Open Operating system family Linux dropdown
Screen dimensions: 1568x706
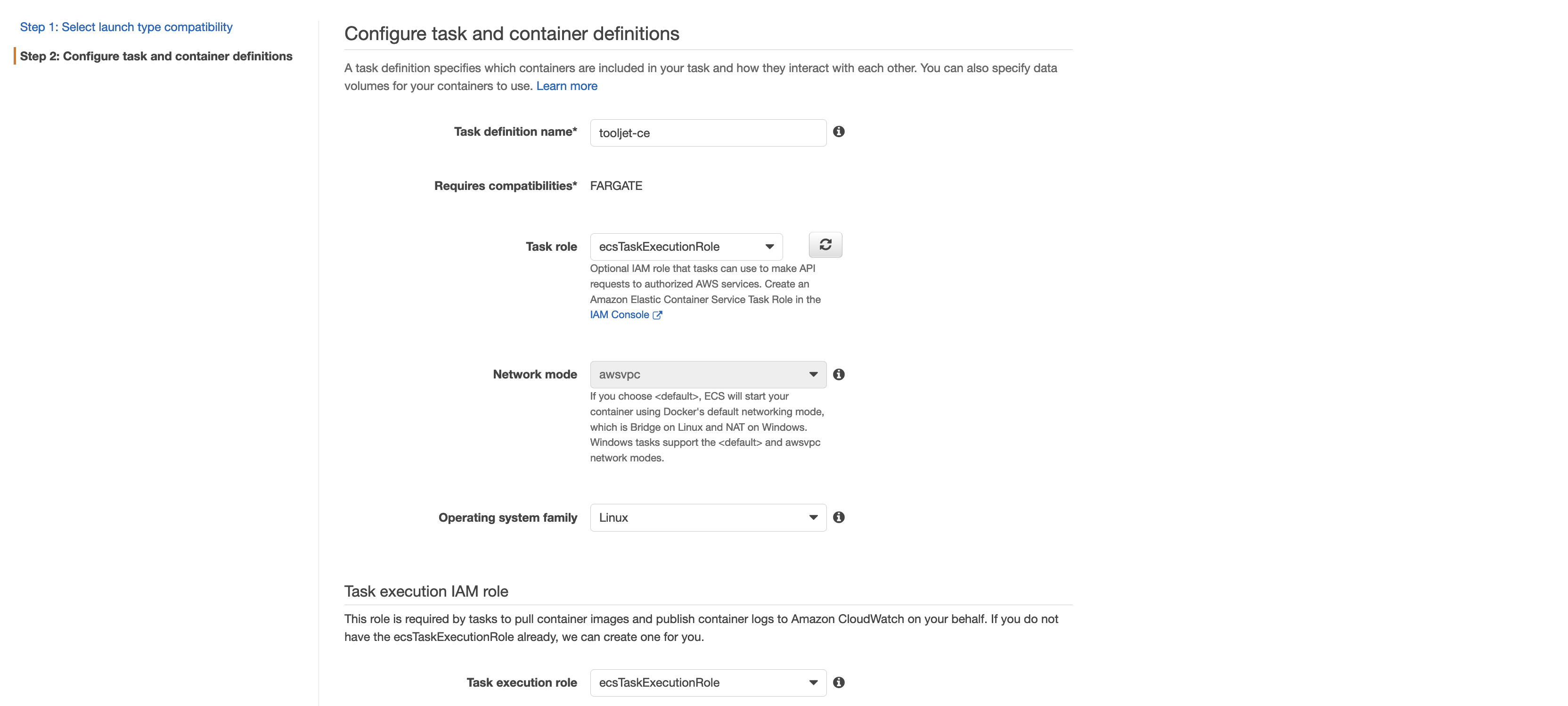(x=708, y=517)
